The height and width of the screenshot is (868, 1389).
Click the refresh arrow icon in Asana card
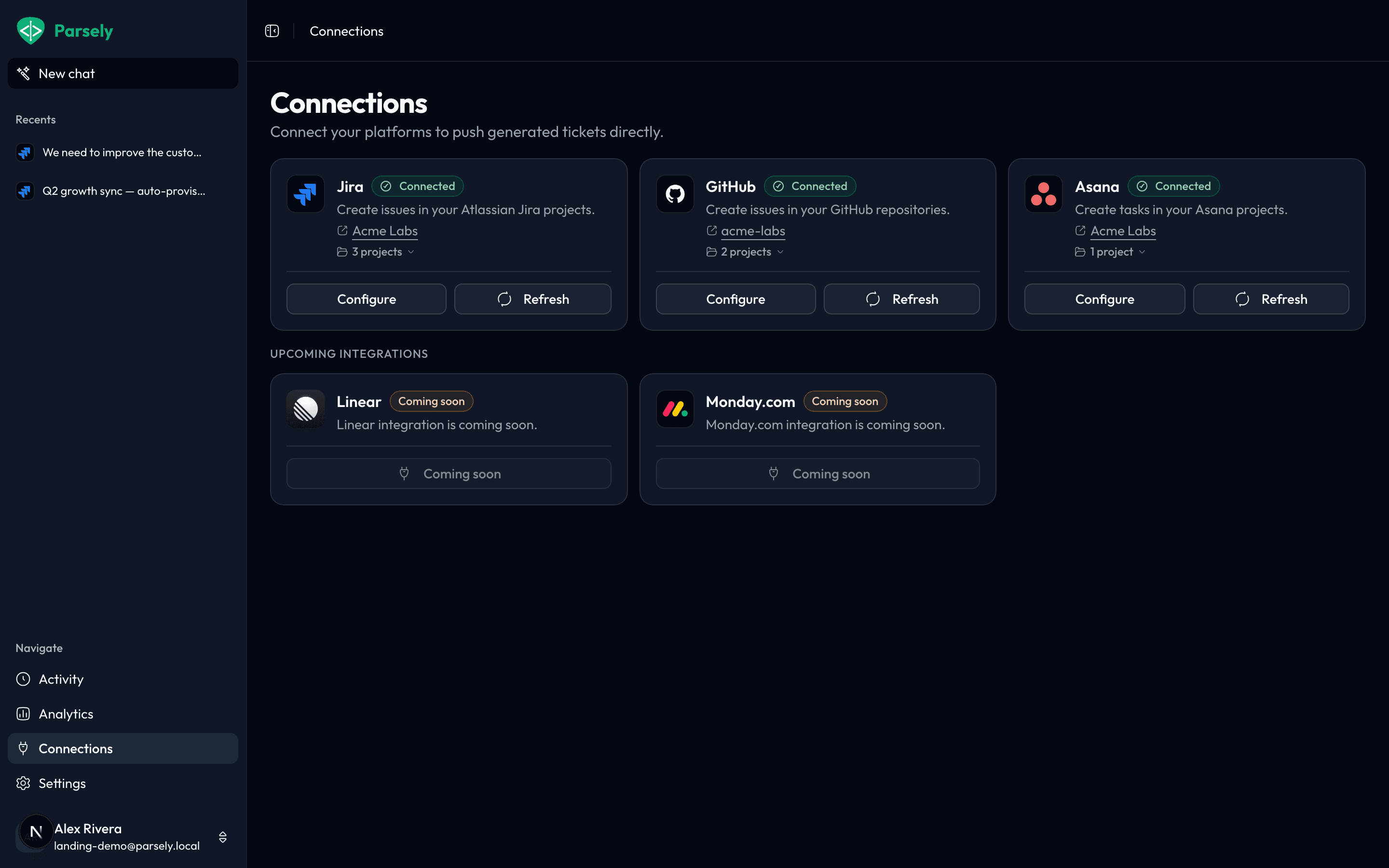(1242, 299)
